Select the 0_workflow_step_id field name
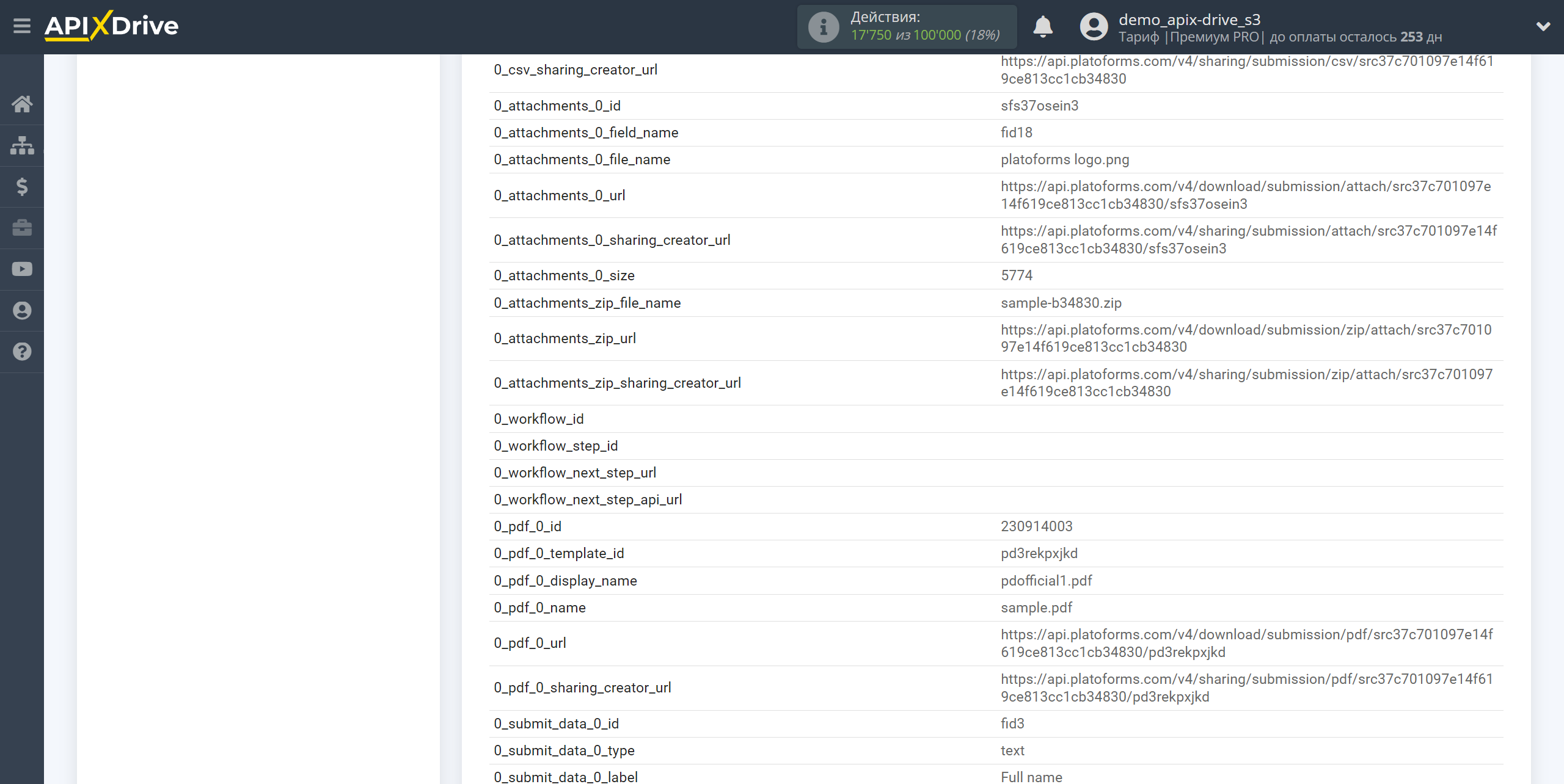Image resolution: width=1564 pixels, height=784 pixels. click(556, 446)
